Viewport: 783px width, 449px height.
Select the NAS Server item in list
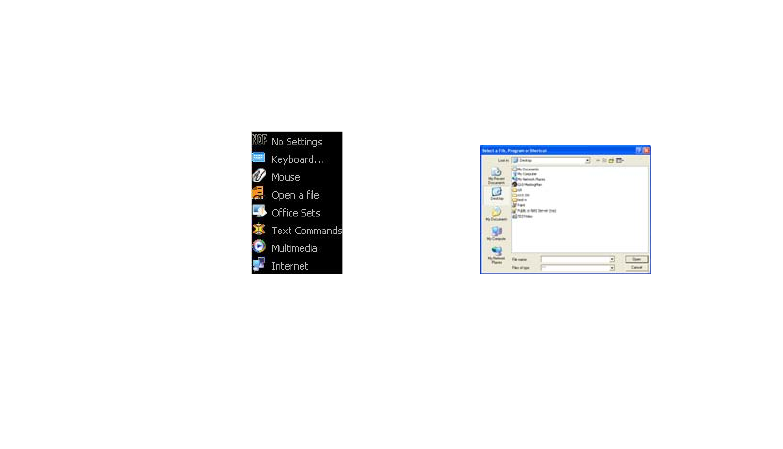click(534, 211)
